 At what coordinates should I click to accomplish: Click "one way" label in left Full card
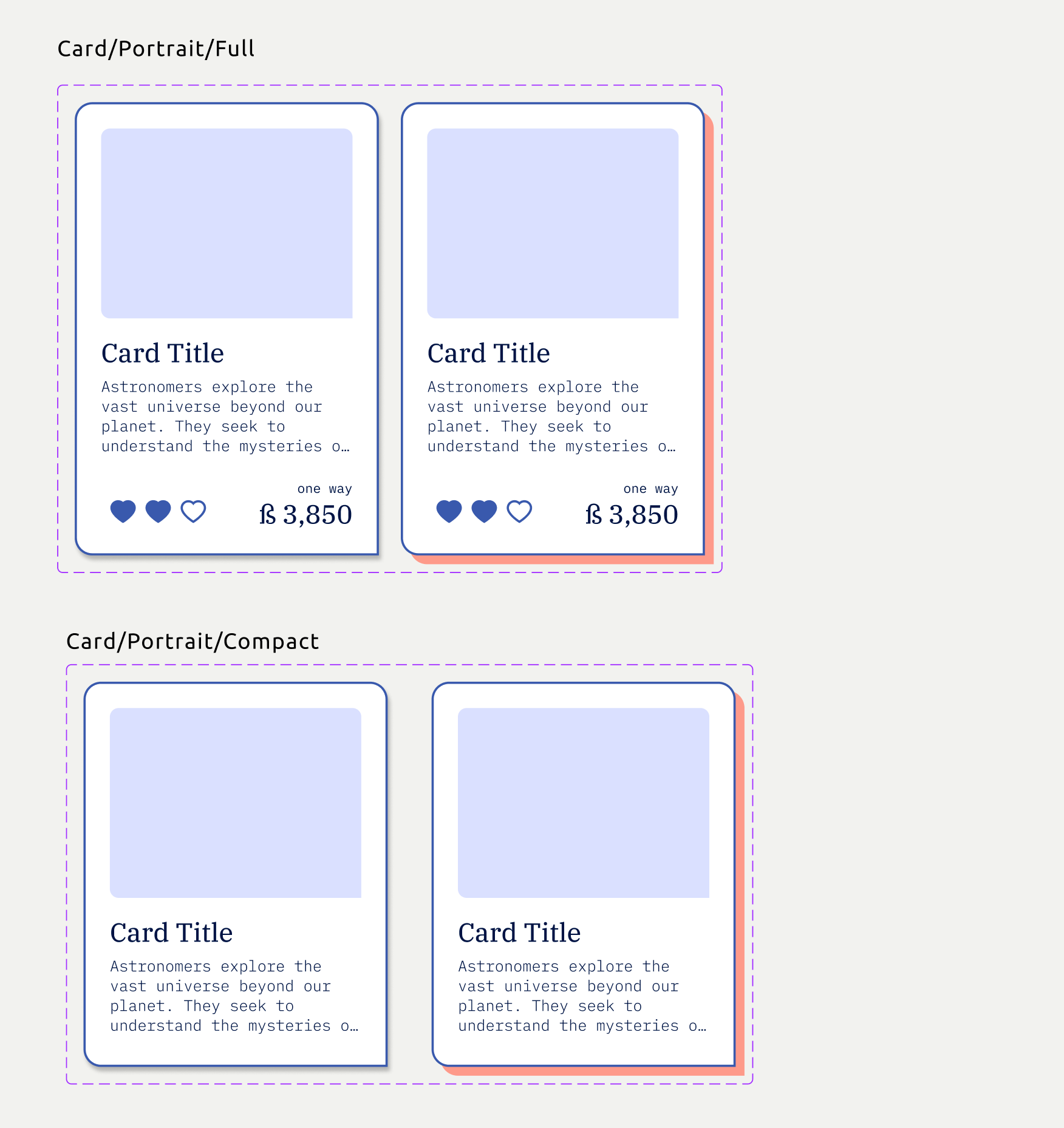coord(324,489)
